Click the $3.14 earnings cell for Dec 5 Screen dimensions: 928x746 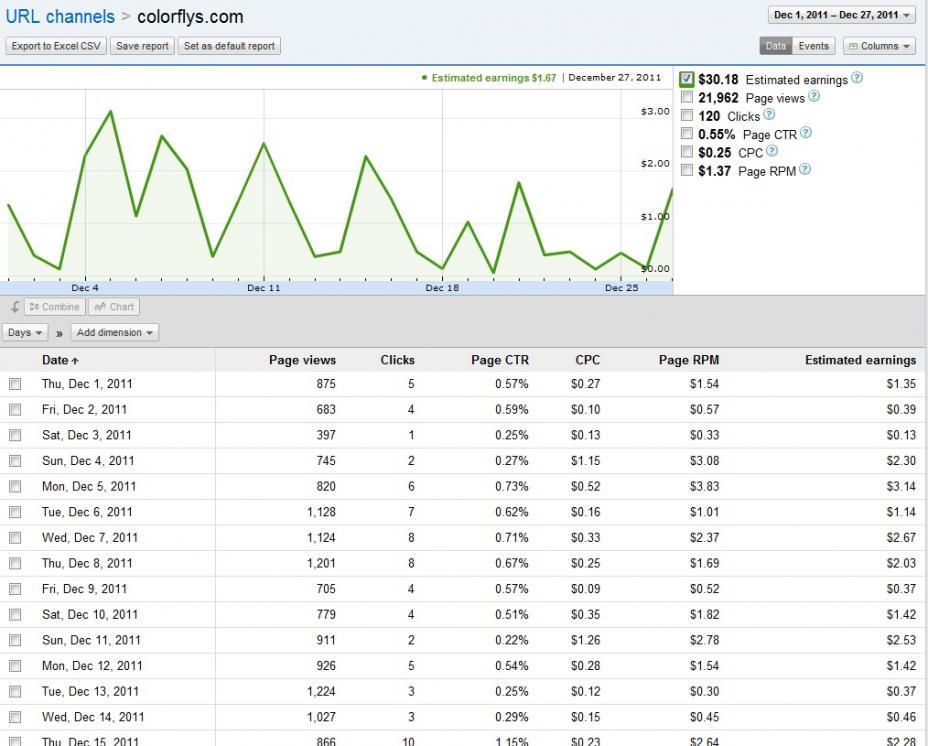coord(901,487)
